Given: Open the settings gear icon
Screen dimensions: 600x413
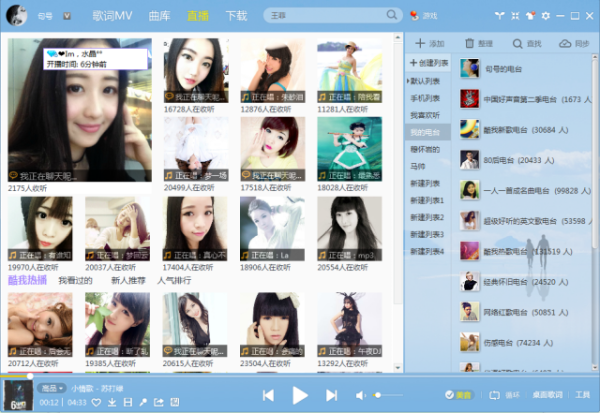Looking at the screenshot, I should coord(546,15).
